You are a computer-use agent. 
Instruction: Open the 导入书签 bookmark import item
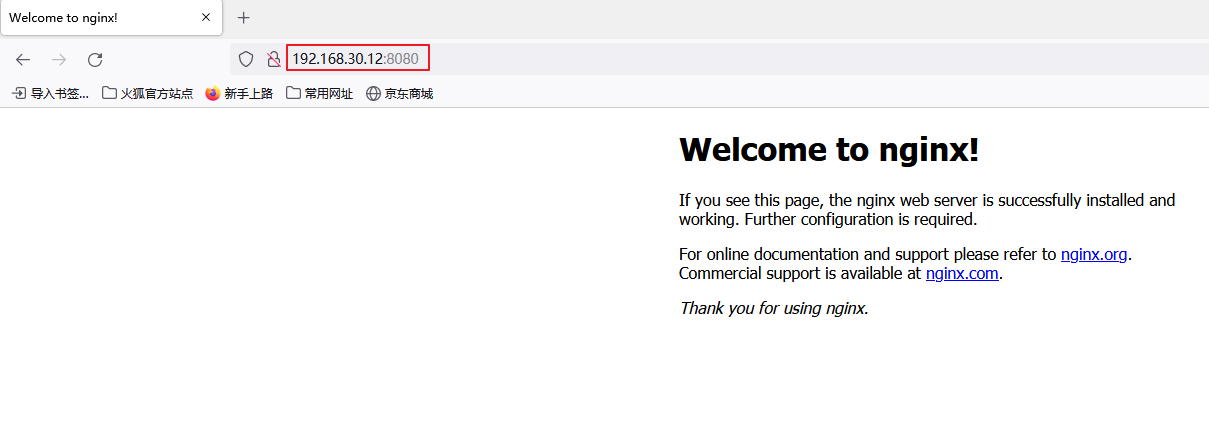[x=50, y=93]
